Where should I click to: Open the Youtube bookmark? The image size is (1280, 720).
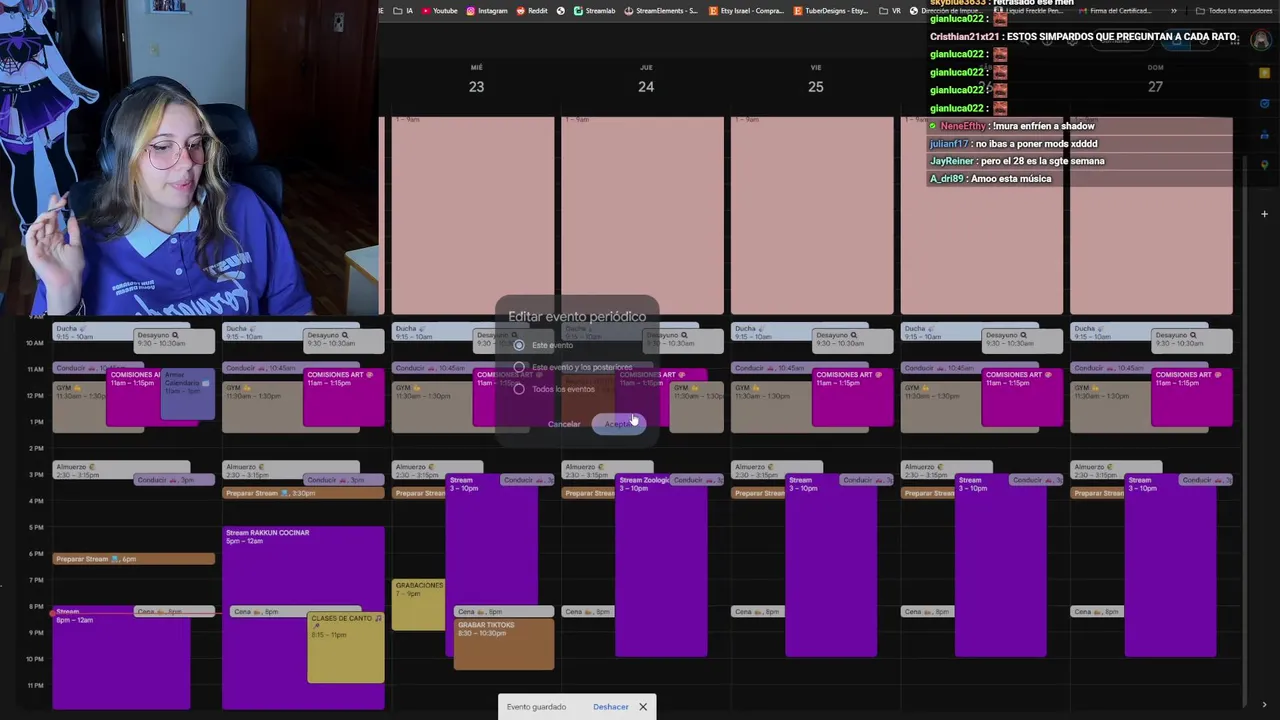[x=439, y=11]
